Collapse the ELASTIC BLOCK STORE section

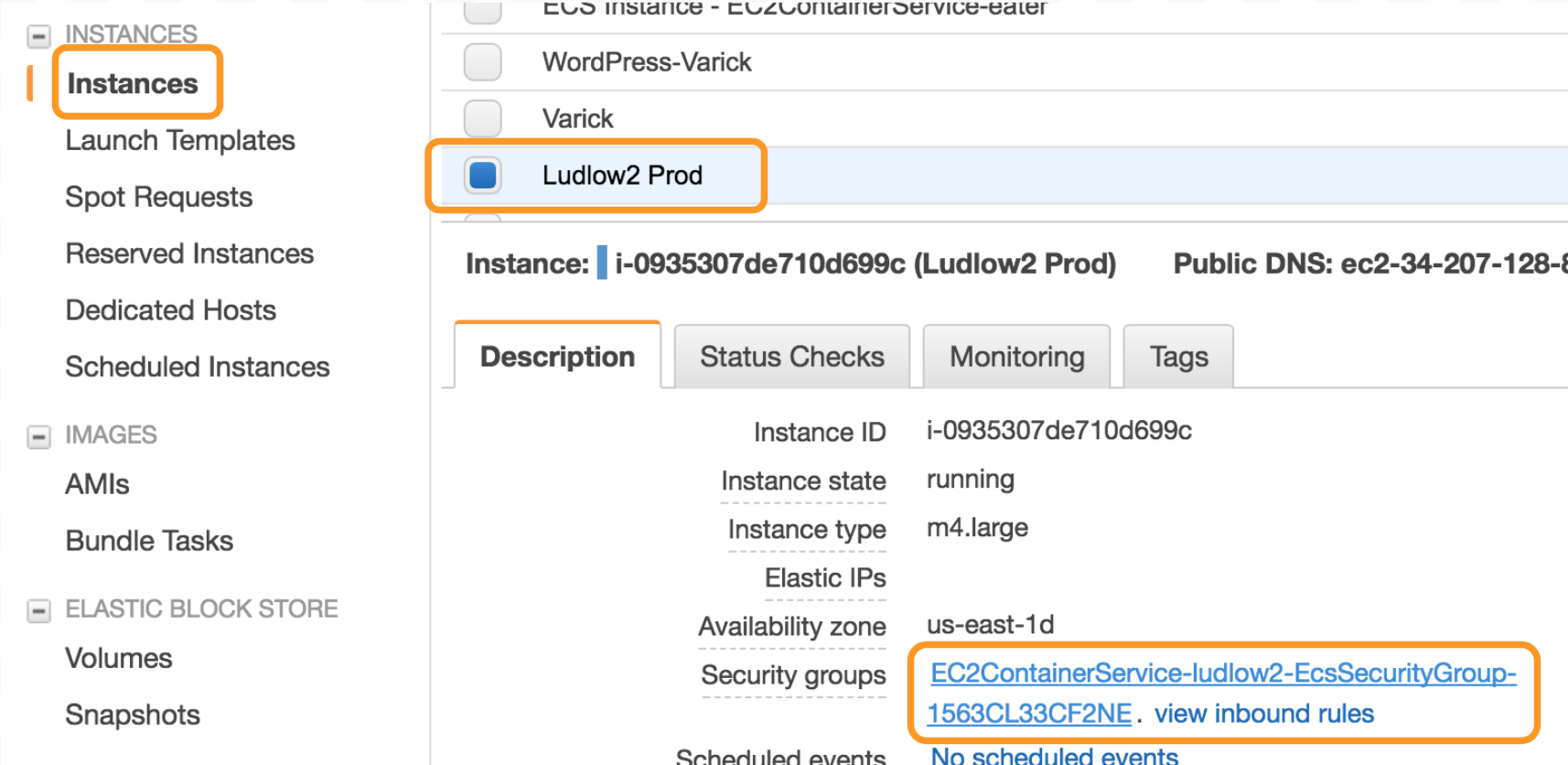pyautogui.click(x=38, y=610)
